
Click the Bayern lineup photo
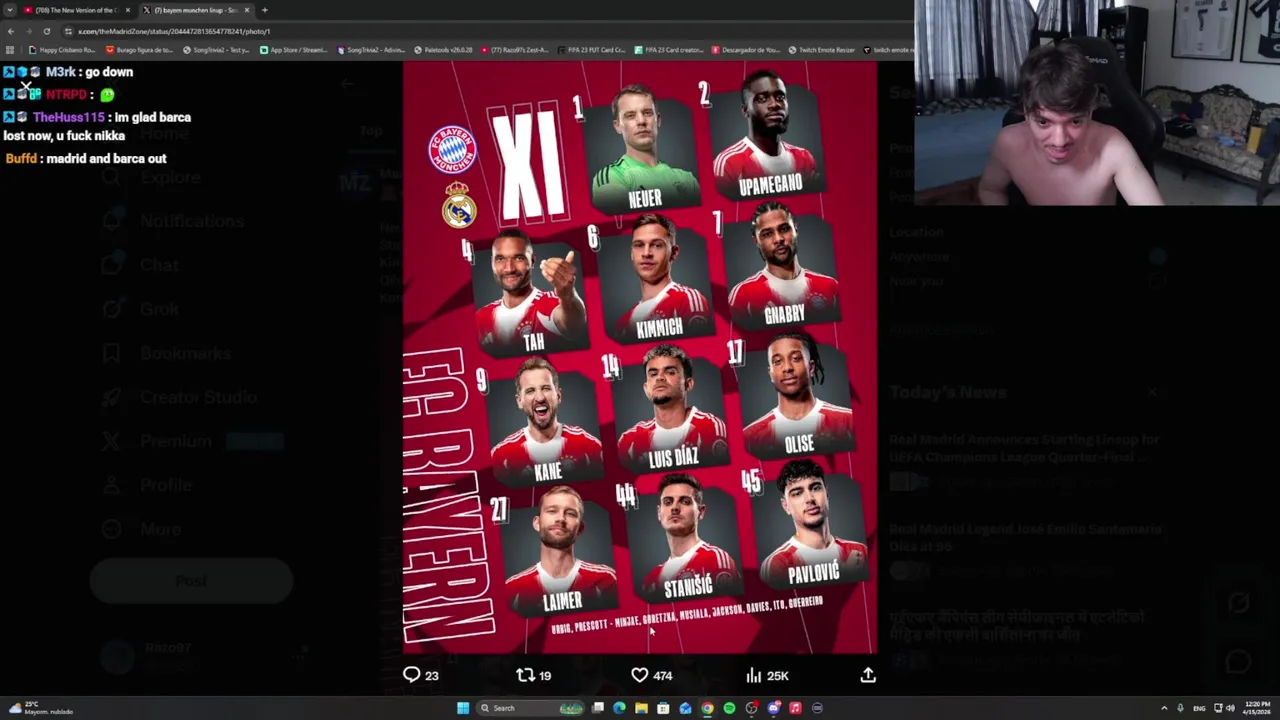pyautogui.click(x=640, y=357)
